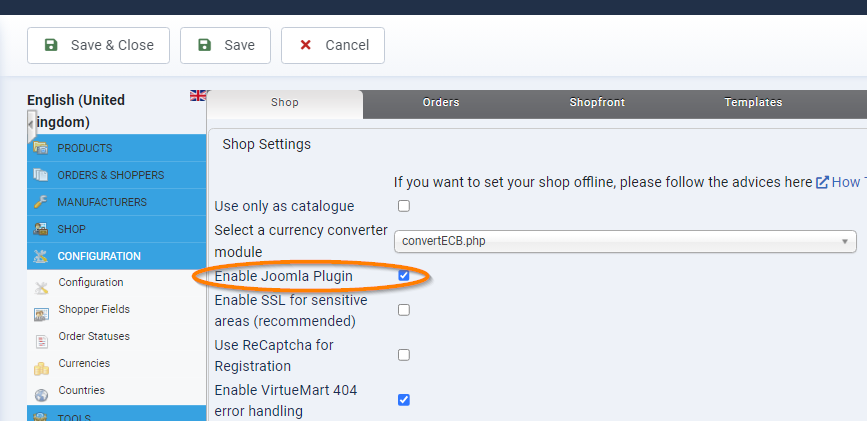The width and height of the screenshot is (867, 421).
Task: Toggle Use ReCaptcha for Registration checkbox
Action: coord(404,355)
